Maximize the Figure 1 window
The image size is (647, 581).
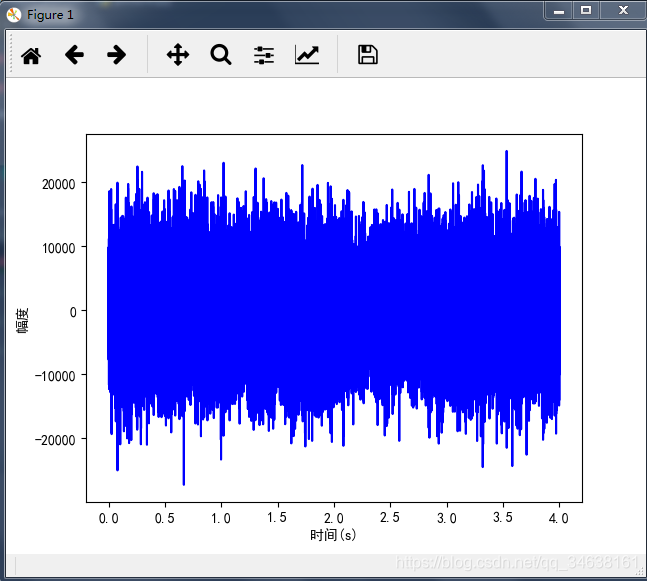pos(586,10)
